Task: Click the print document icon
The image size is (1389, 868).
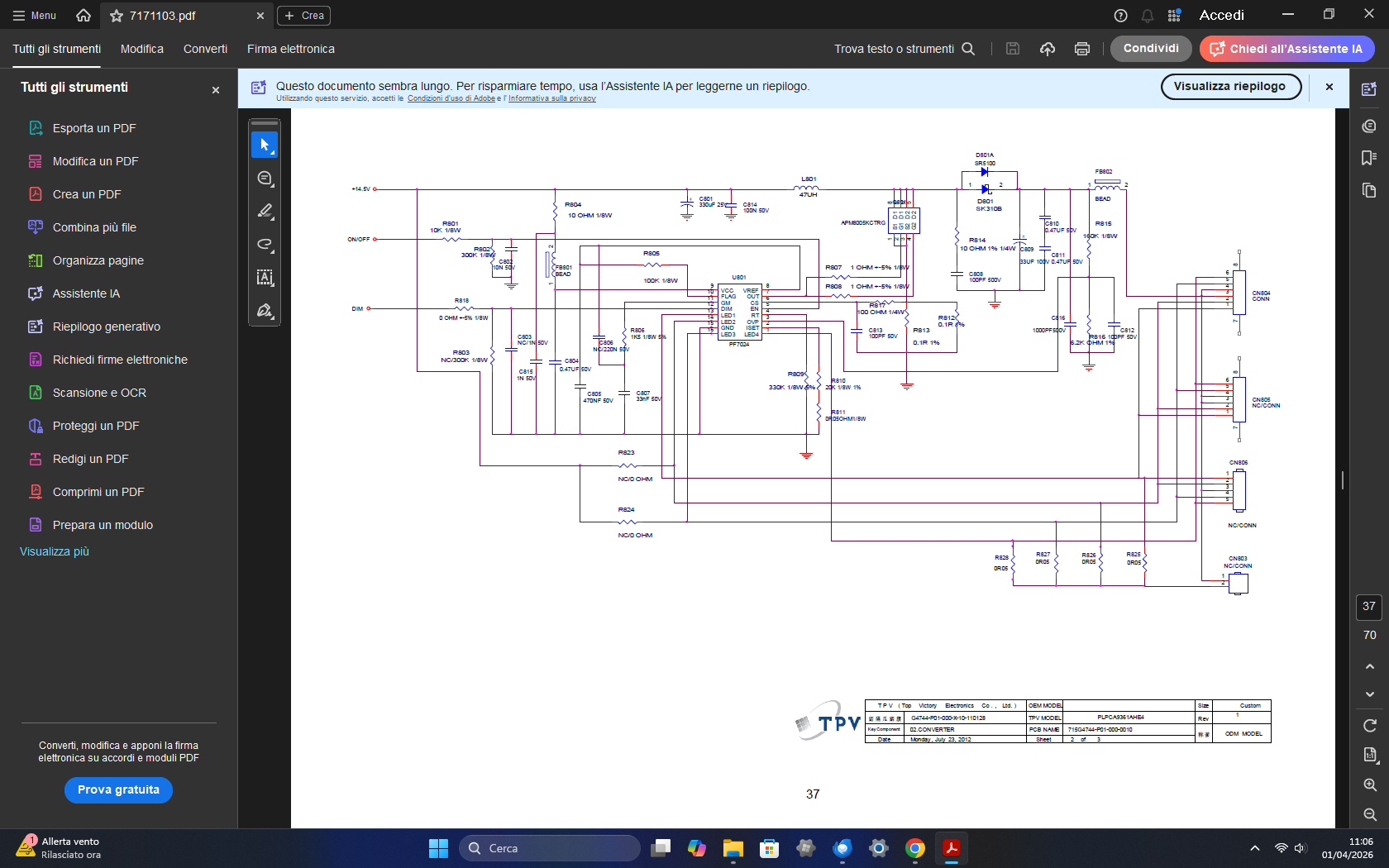Action: (x=1081, y=49)
